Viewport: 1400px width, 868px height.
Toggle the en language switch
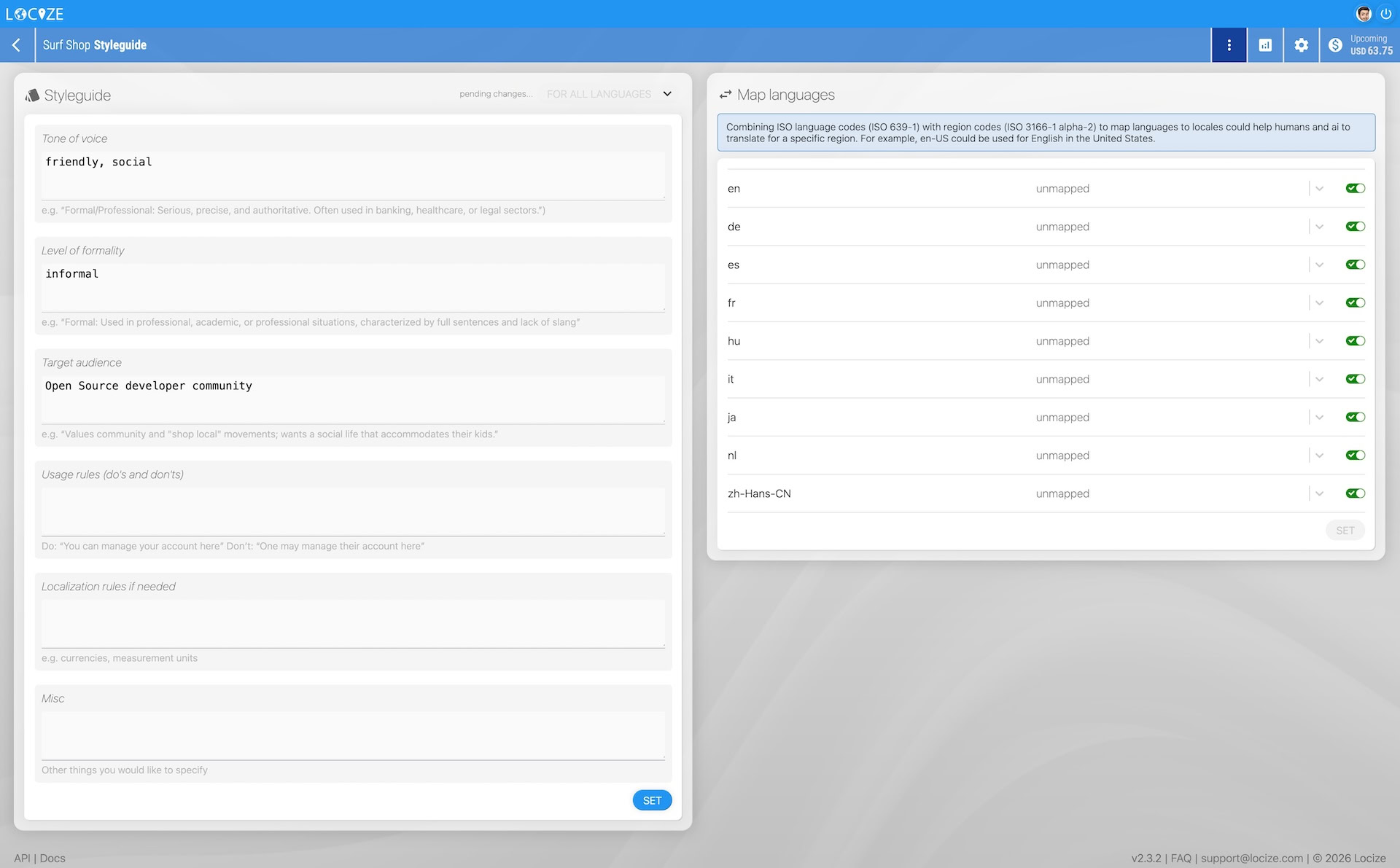coord(1355,189)
